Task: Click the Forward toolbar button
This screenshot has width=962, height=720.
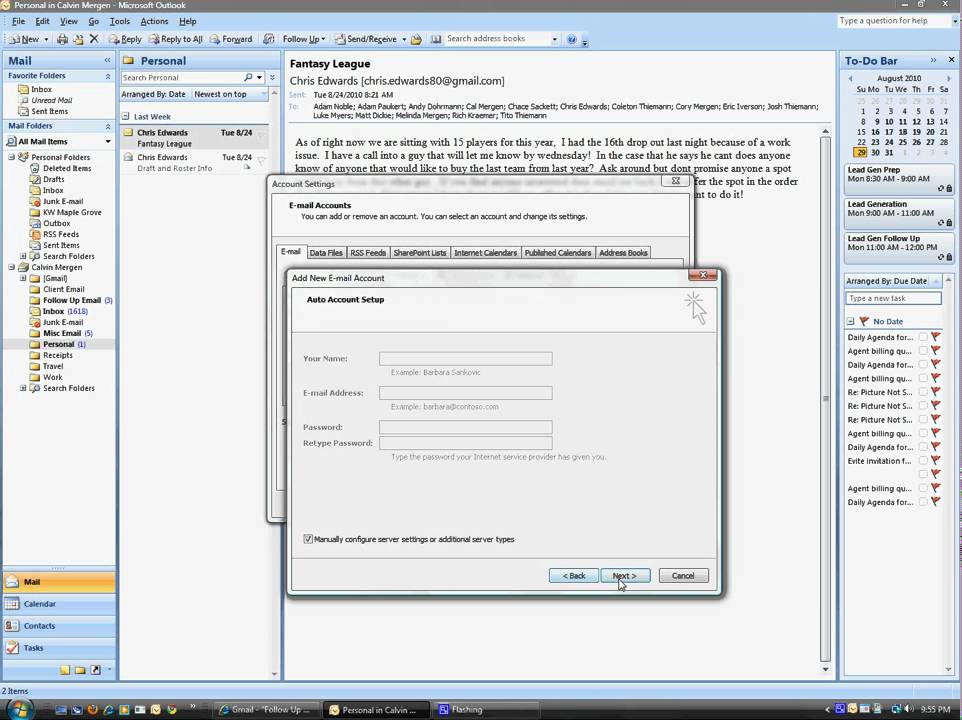Action: (231, 39)
